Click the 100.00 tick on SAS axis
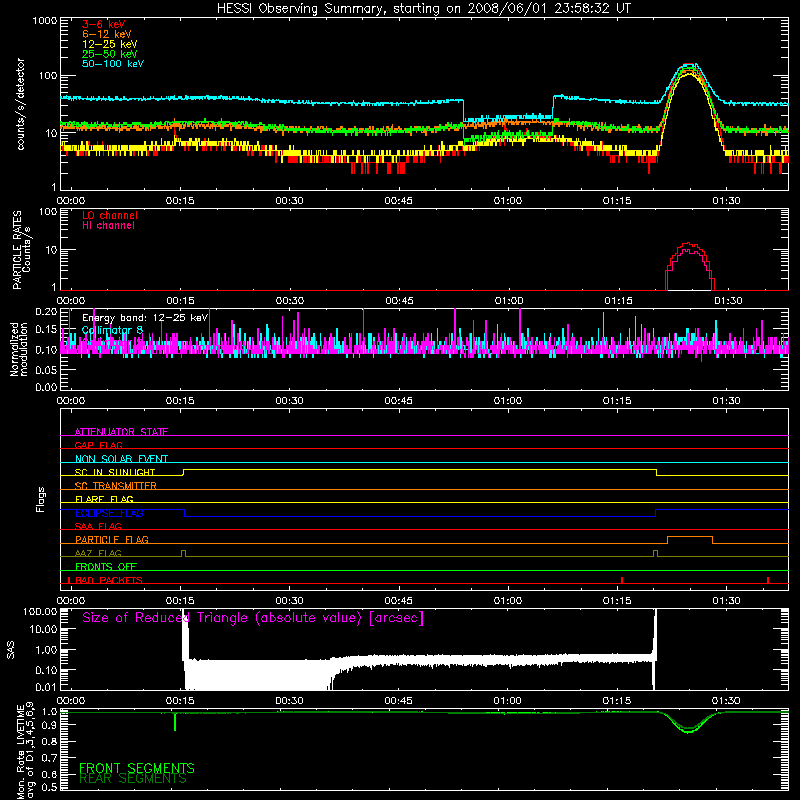 [x=40, y=612]
